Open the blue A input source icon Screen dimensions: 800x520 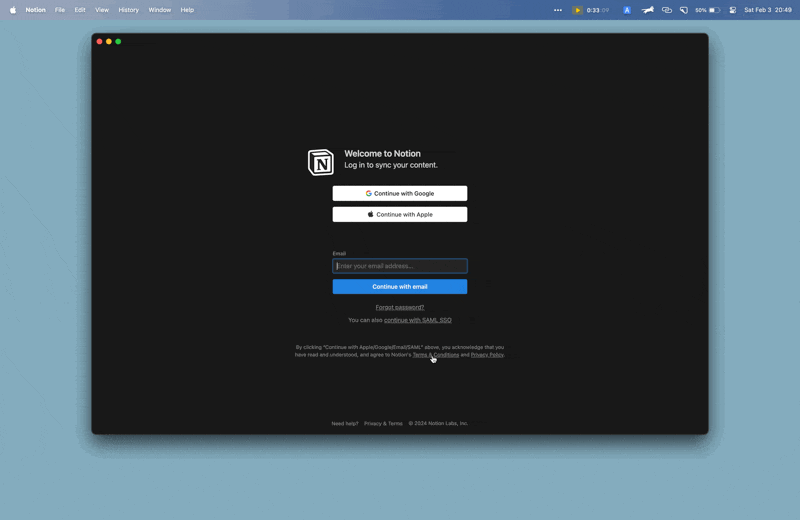627,10
